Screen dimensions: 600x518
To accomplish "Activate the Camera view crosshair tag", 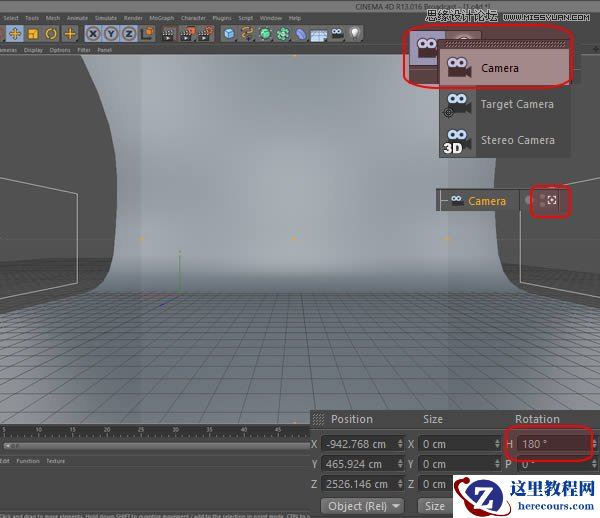I will (x=552, y=200).
